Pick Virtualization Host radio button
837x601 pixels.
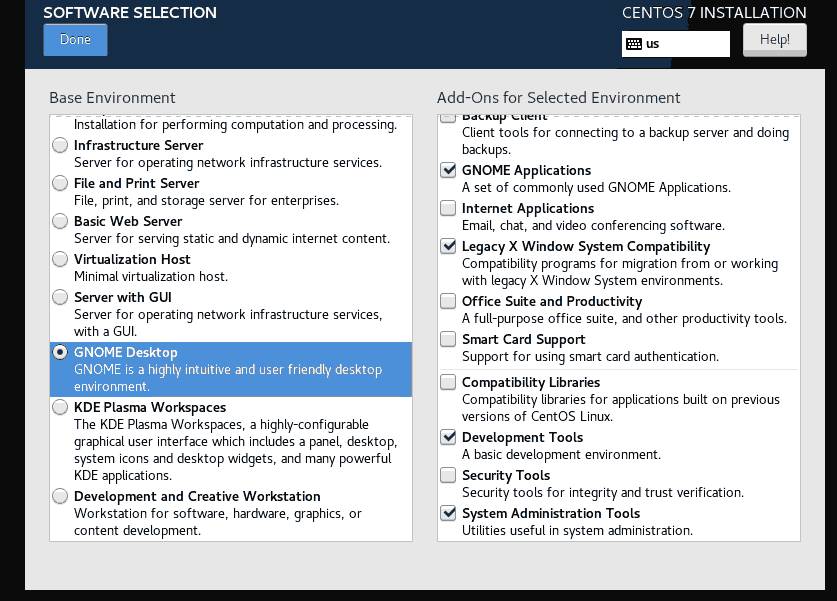[x=60, y=259]
